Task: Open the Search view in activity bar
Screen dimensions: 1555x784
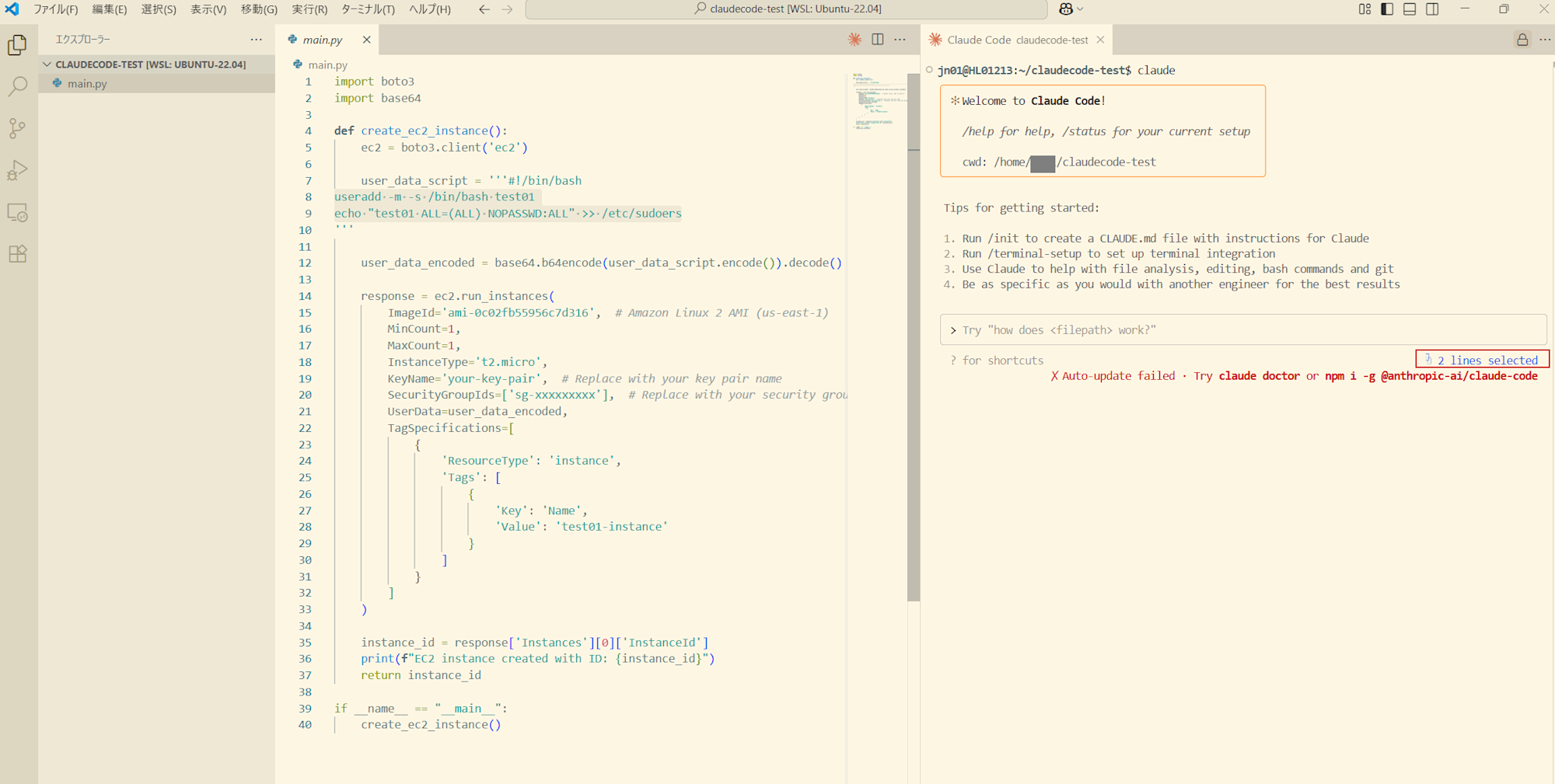Action: click(x=17, y=86)
